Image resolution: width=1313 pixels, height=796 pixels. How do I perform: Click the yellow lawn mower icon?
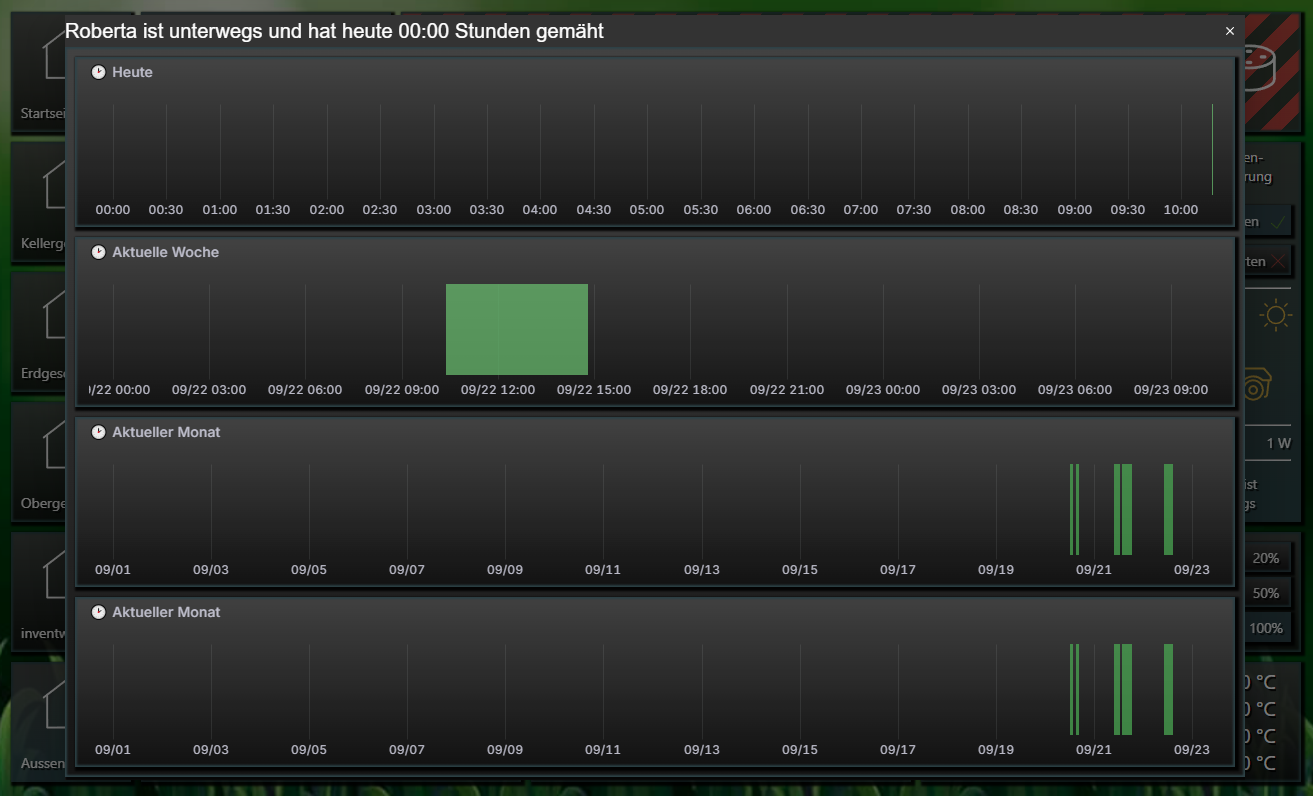click(x=1258, y=386)
